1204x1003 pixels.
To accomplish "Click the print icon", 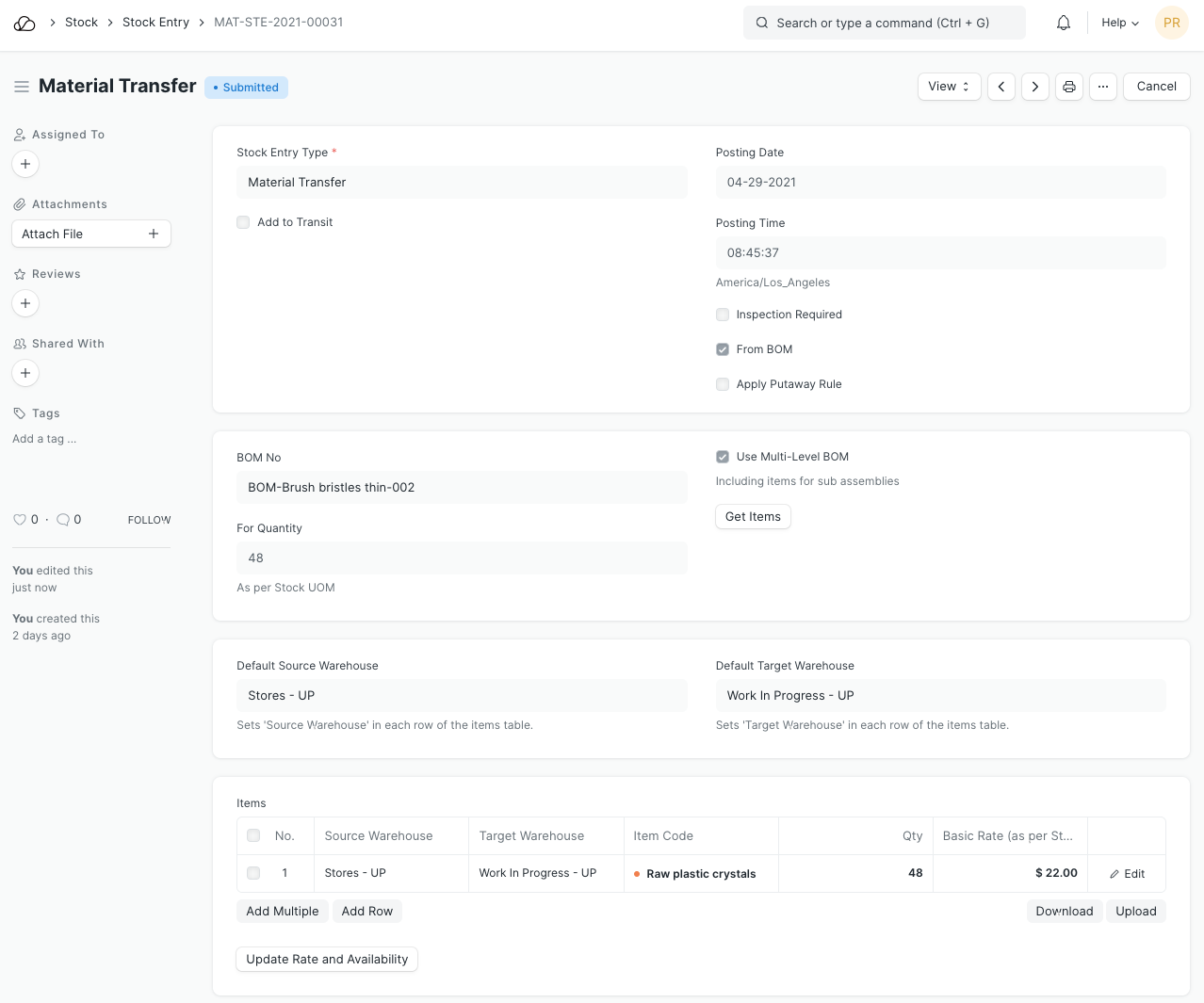I will tap(1068, 87).
